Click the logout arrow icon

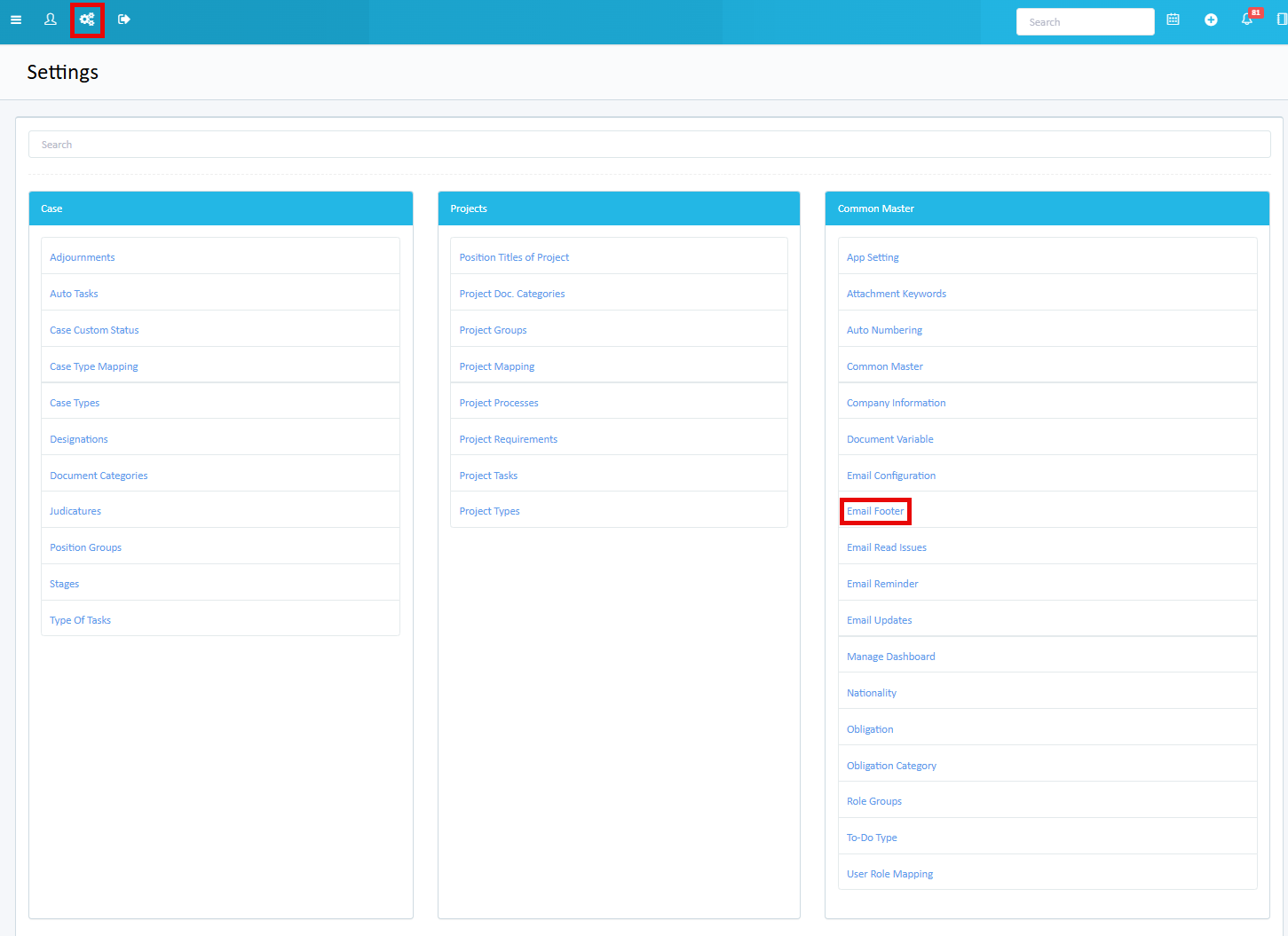click(124, 20)
